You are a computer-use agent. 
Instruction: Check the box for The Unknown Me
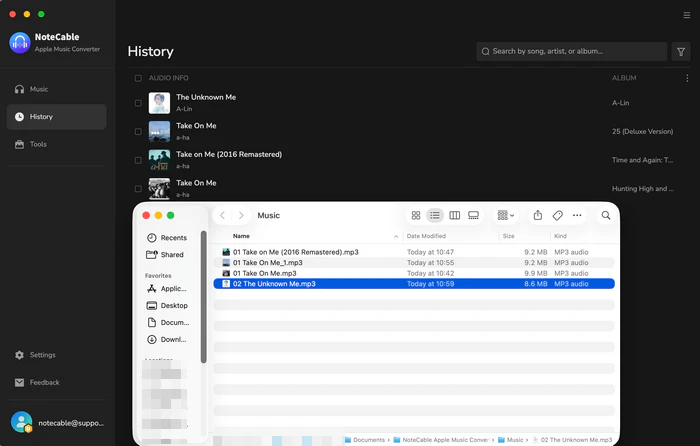coord(138,103)
